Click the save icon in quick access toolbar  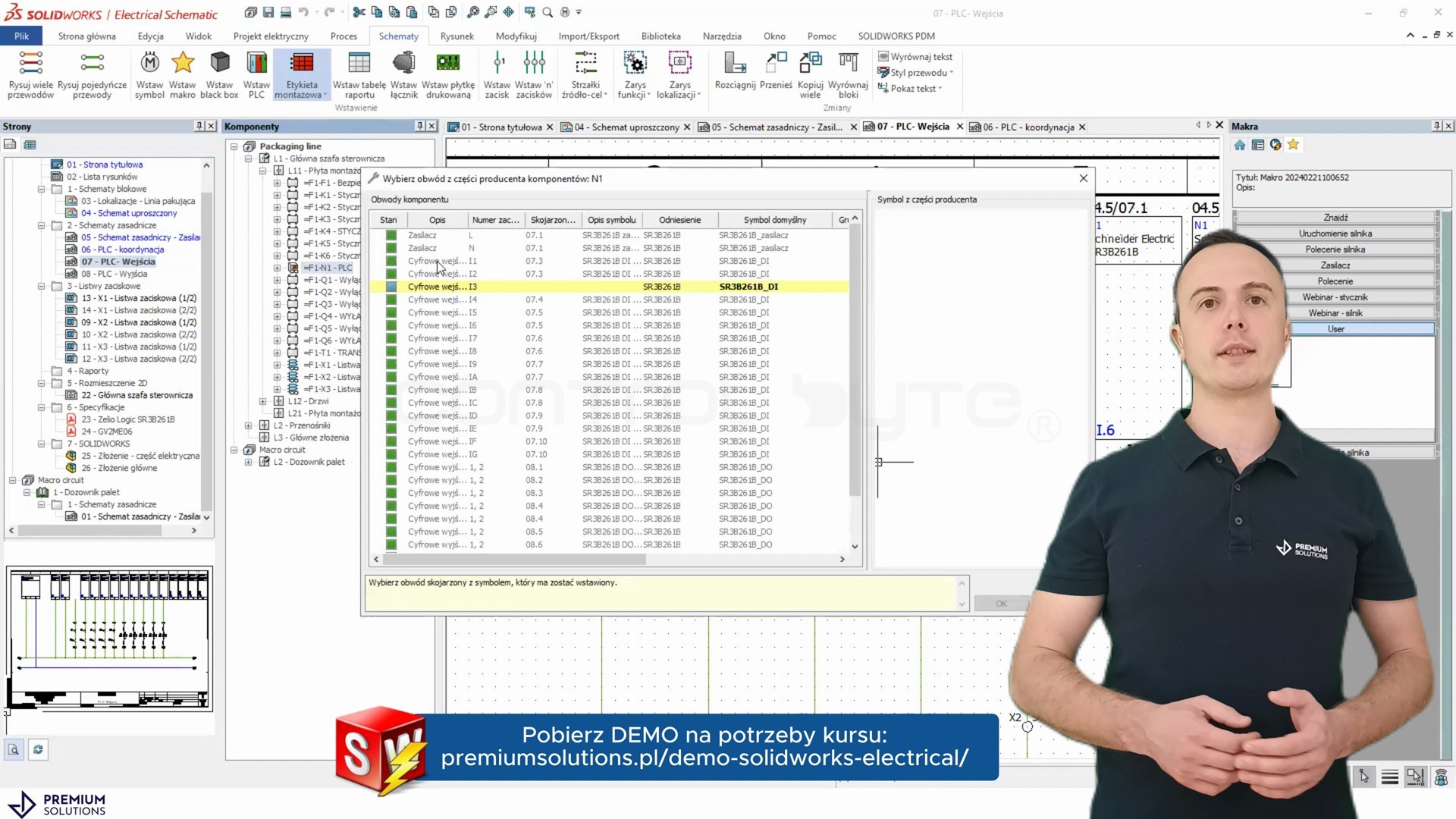268,12
